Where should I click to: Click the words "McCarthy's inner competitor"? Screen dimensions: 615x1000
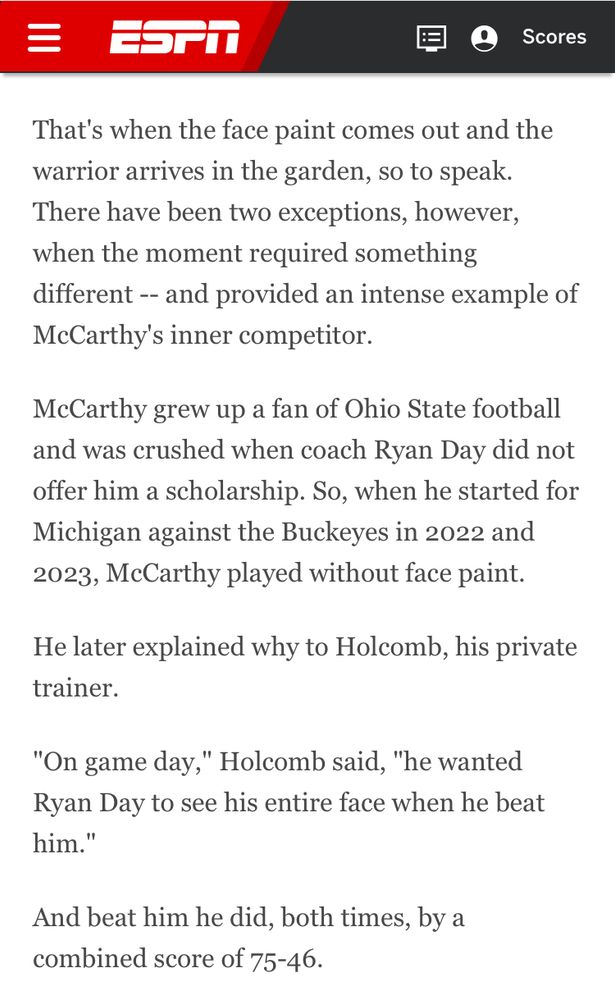(x=202, y=335)
